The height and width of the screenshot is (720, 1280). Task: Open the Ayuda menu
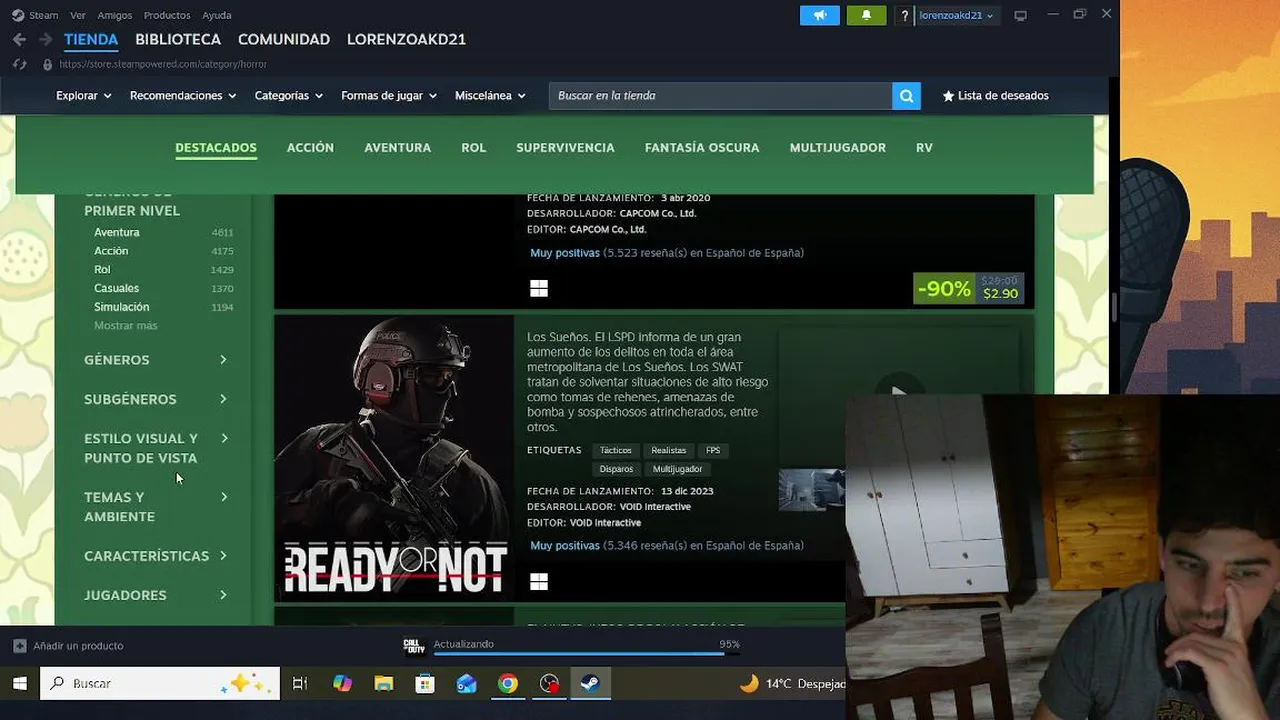click(217, 15)
